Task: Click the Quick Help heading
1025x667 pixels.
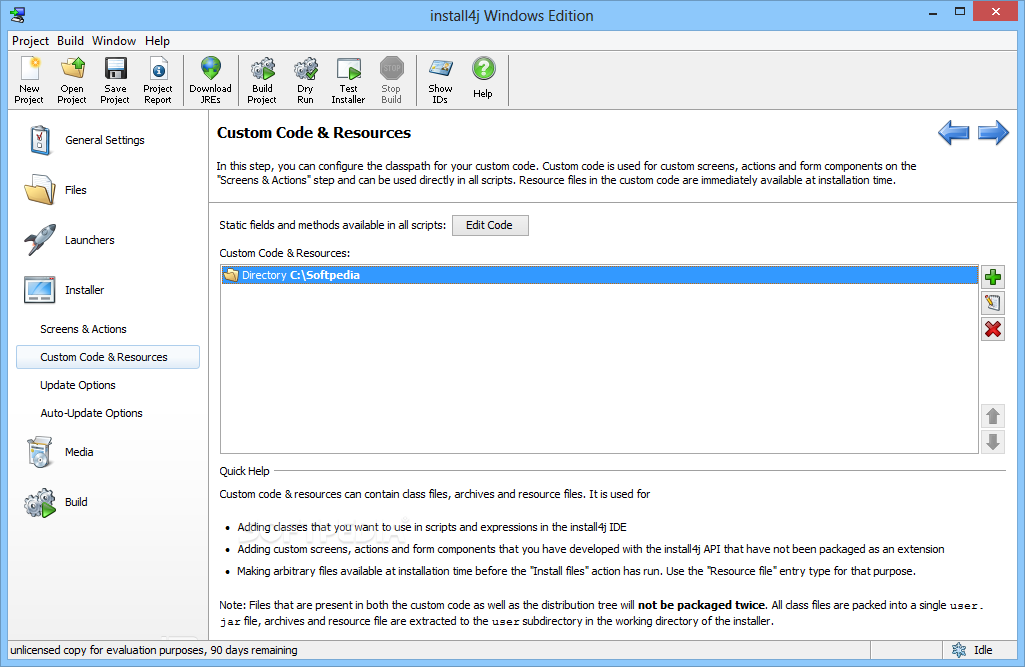Action: 244,471
